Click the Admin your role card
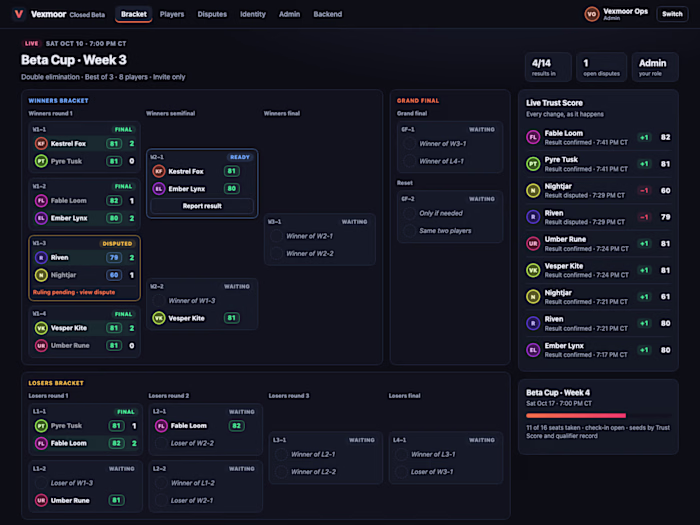The height and width of the screenshot is (525, 700). [x=655, y=67]
